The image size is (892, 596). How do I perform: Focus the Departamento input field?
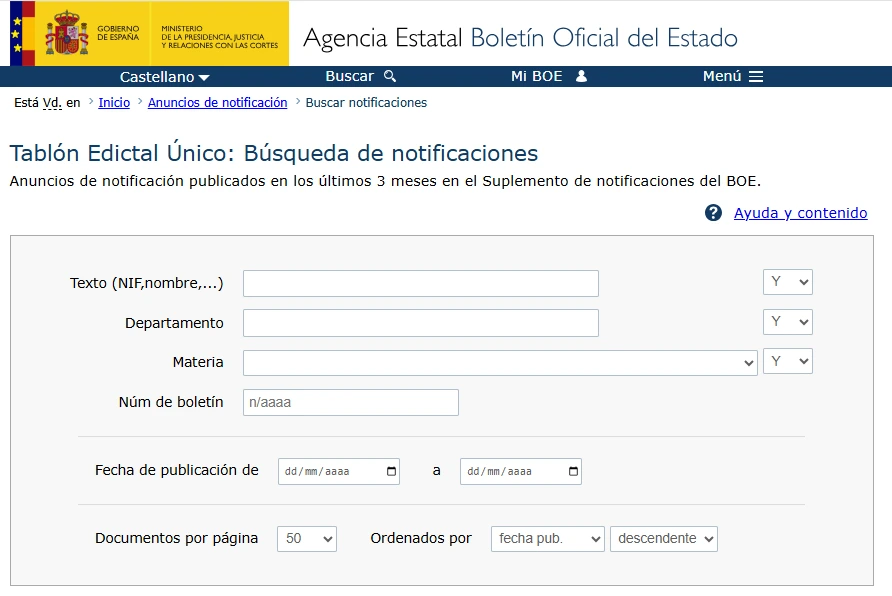pos(420,323)
